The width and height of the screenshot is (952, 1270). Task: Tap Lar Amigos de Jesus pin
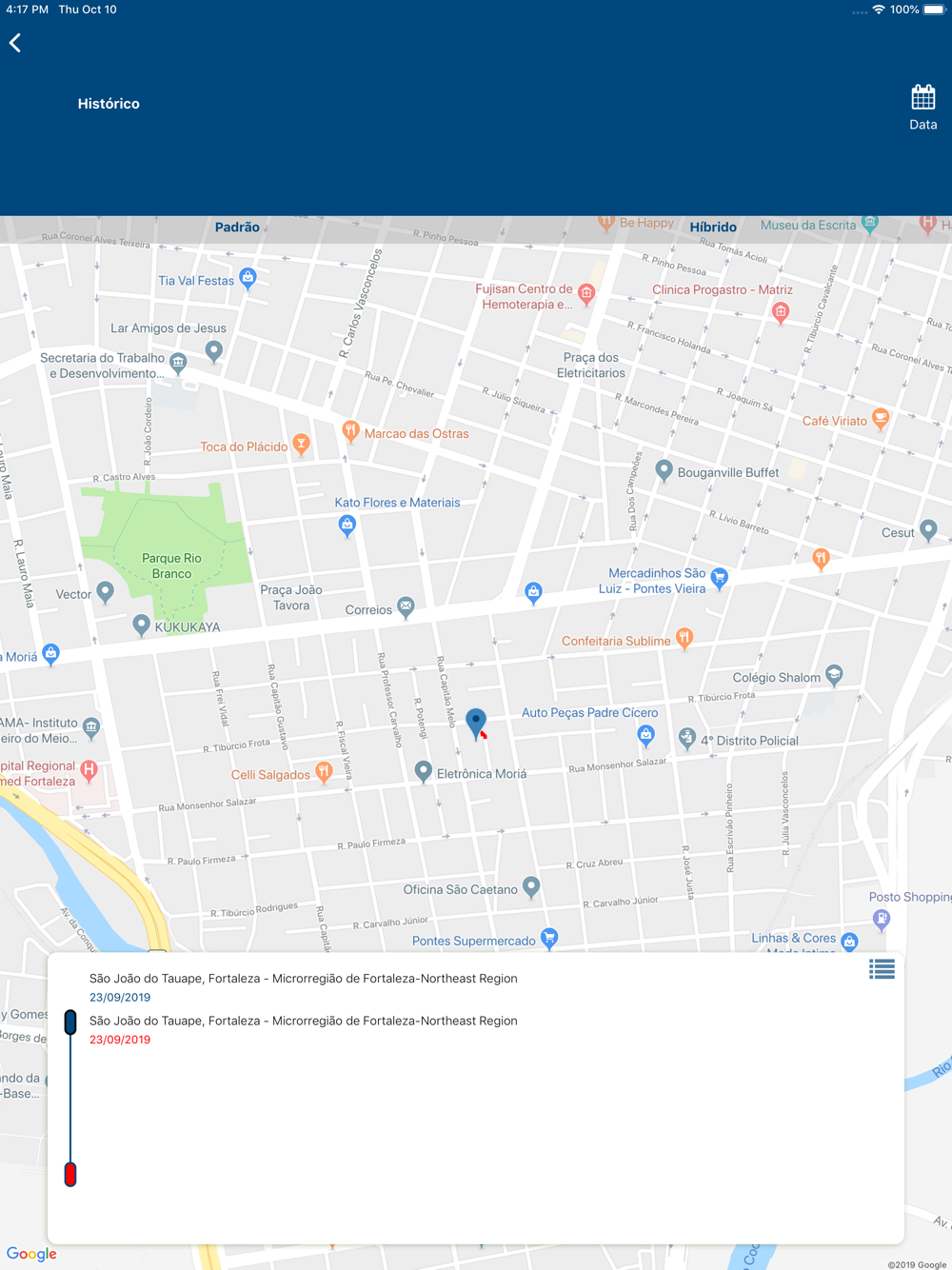[214, 351]
